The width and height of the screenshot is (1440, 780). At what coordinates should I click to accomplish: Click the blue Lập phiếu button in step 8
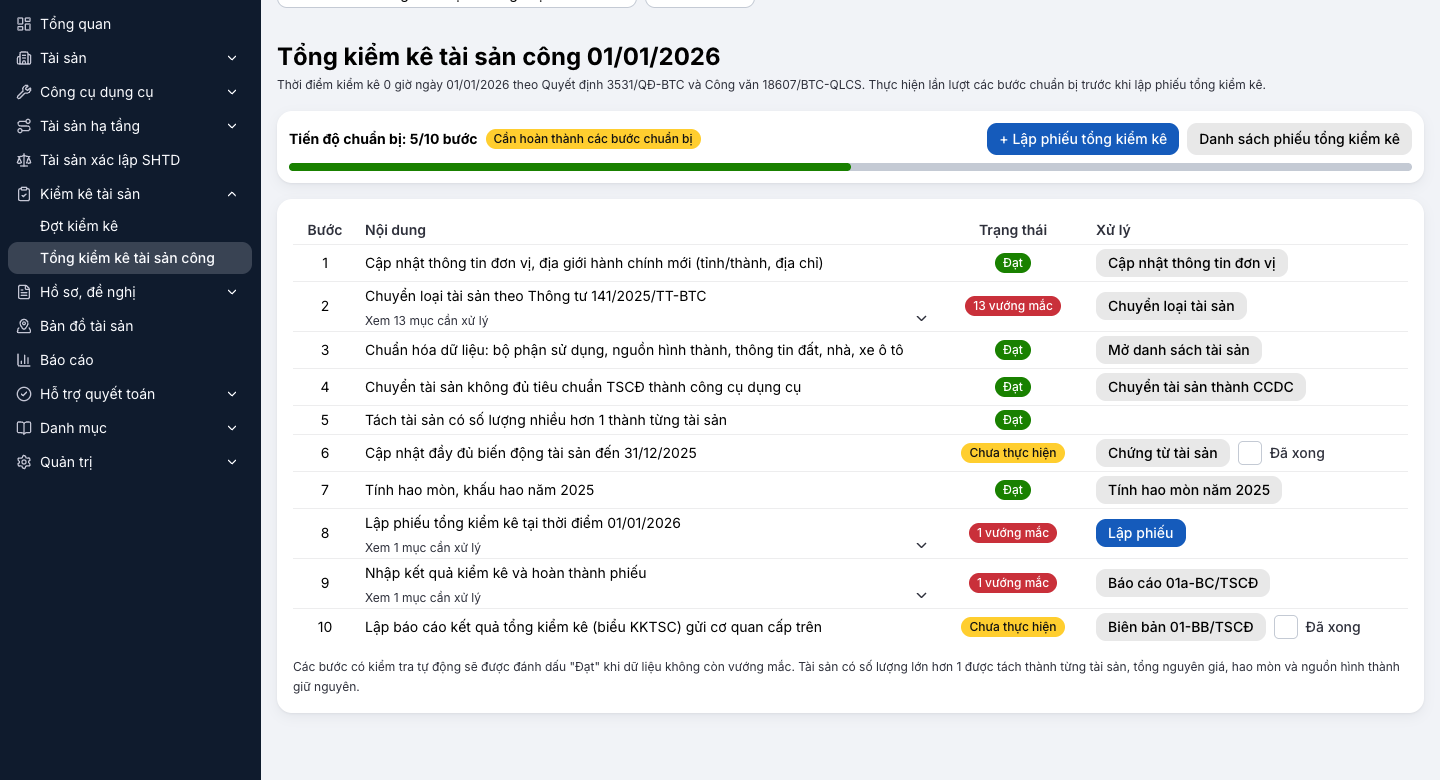[x=1141, y=533]
